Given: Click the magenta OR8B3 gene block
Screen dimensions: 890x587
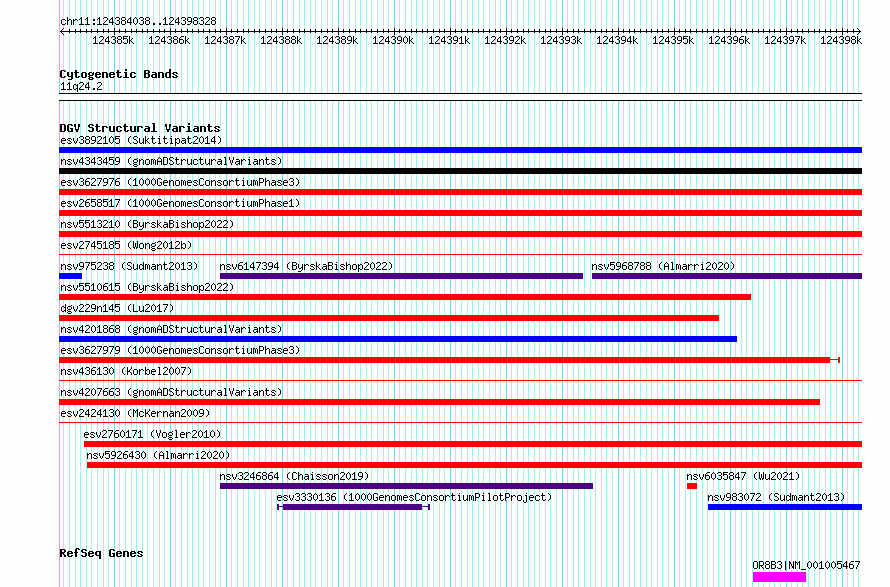Looking at the screenshot, I should point(779,577).
